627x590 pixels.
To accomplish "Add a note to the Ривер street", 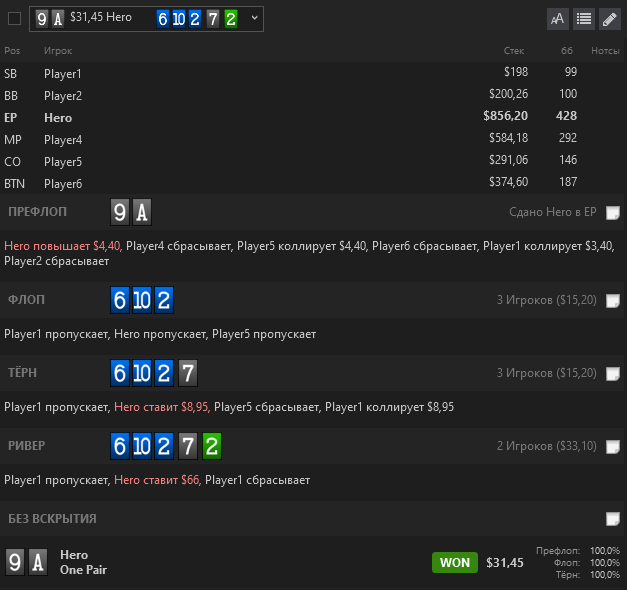I will point(612,446).
